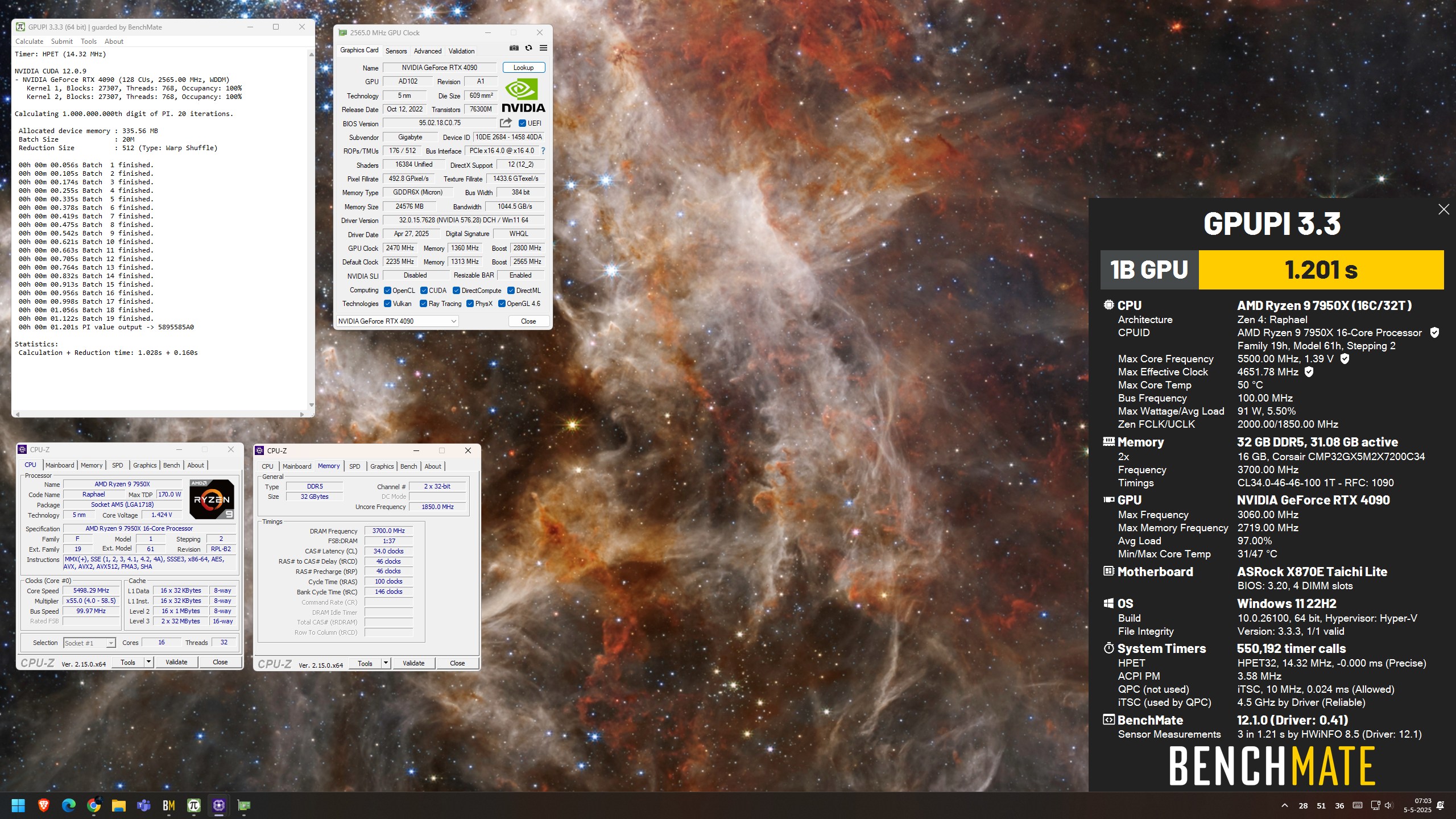
Task: Expand the Tools arrow in the CPU-Z CPU window
Action: coord(148,662)
